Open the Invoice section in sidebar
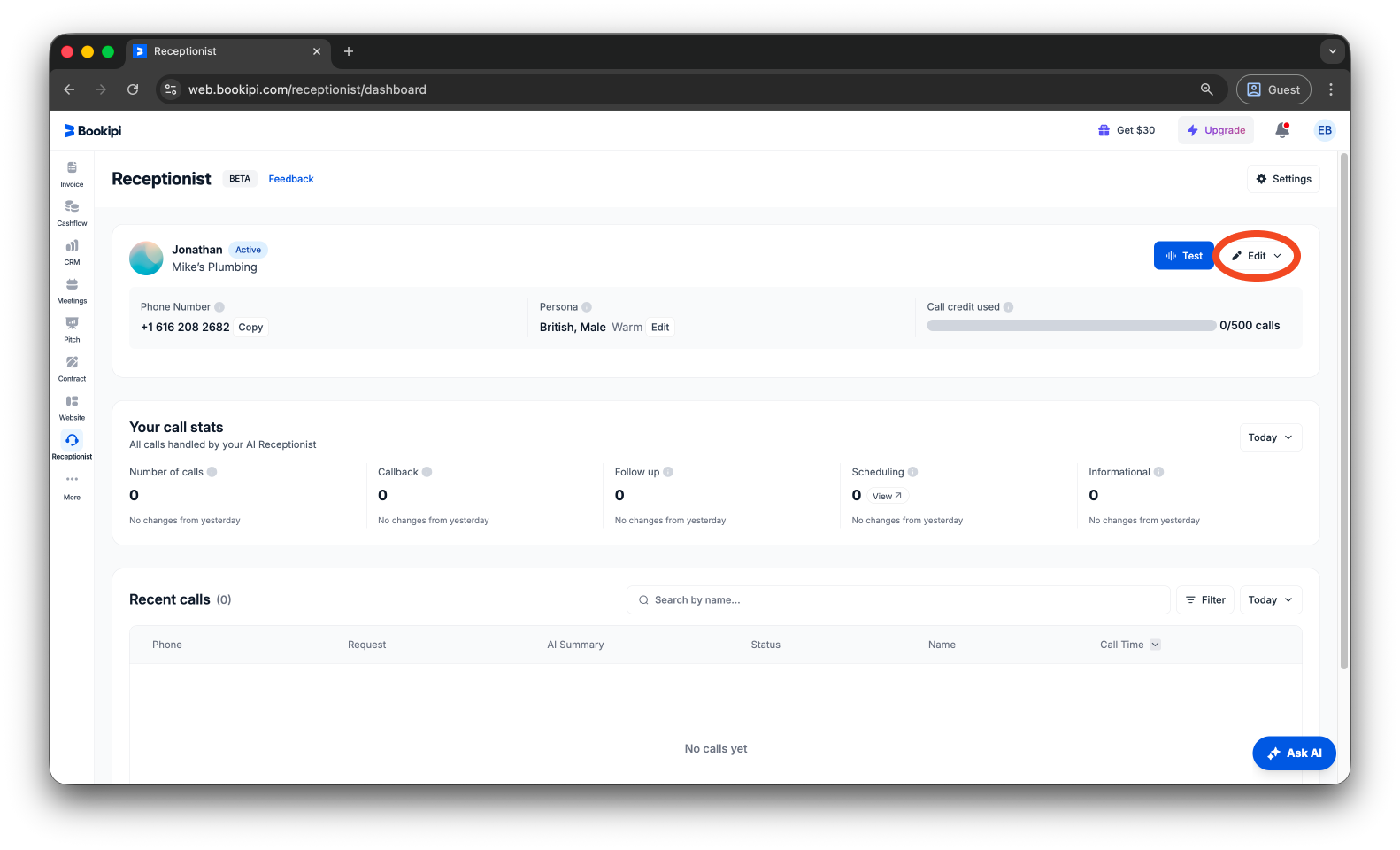Screen dimensions: 1400x850 pyautogui.click(x=72, y=174)
